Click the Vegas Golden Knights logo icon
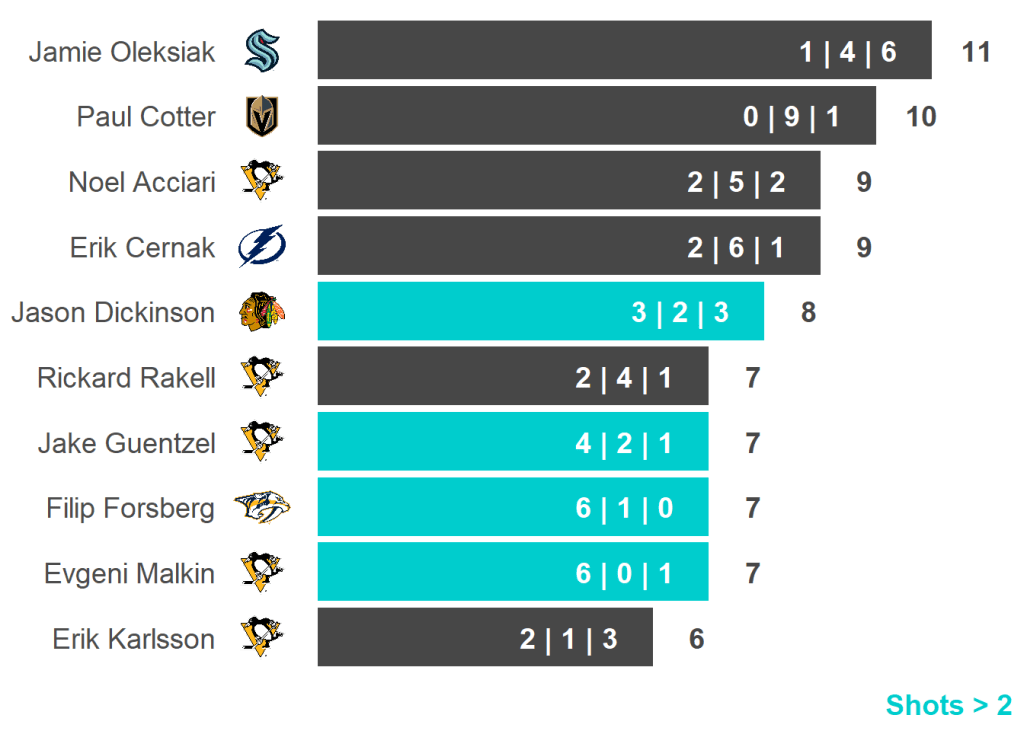1024x731 pixels. (x=262, y=116)
